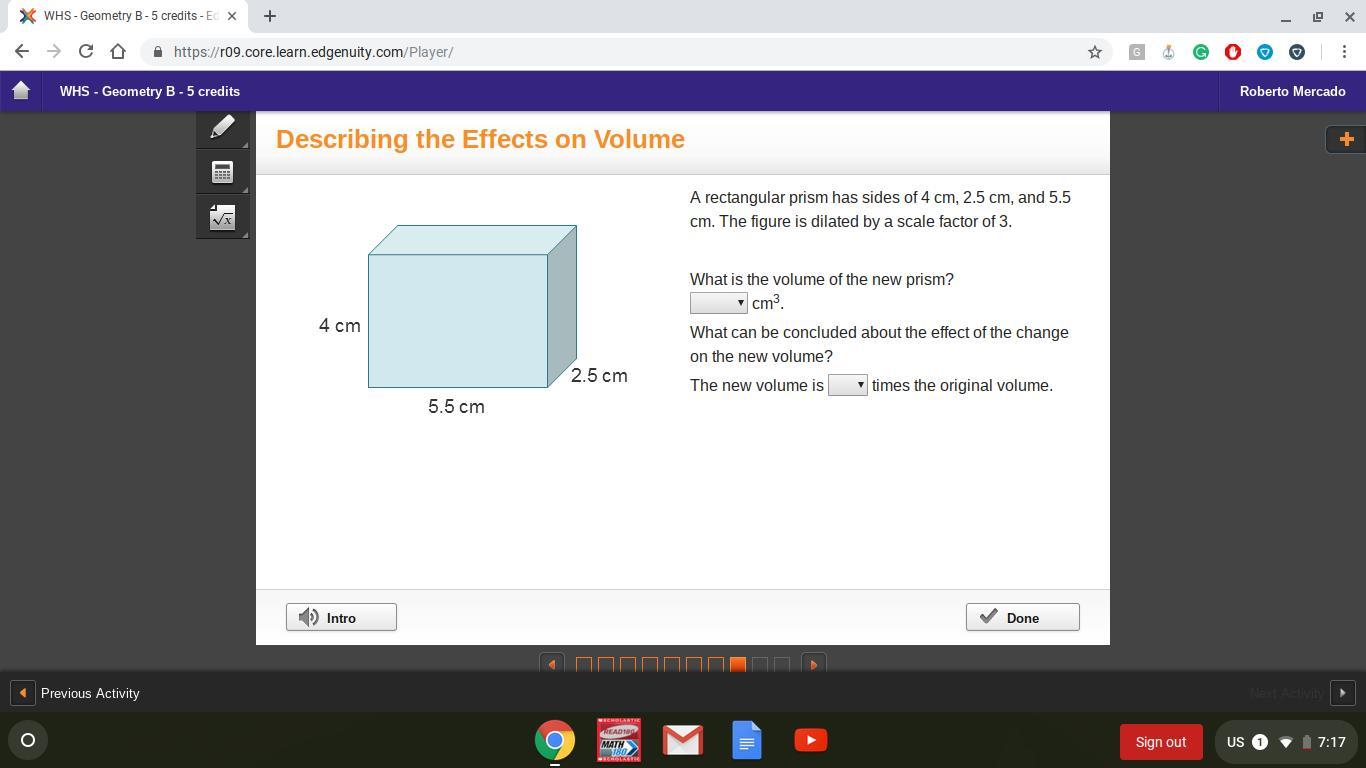Image resolution: width=1366 pixels, height=768 pixels.
Task: Click the "2.5 cm" prism label
Action: click(x=599, y=376)
